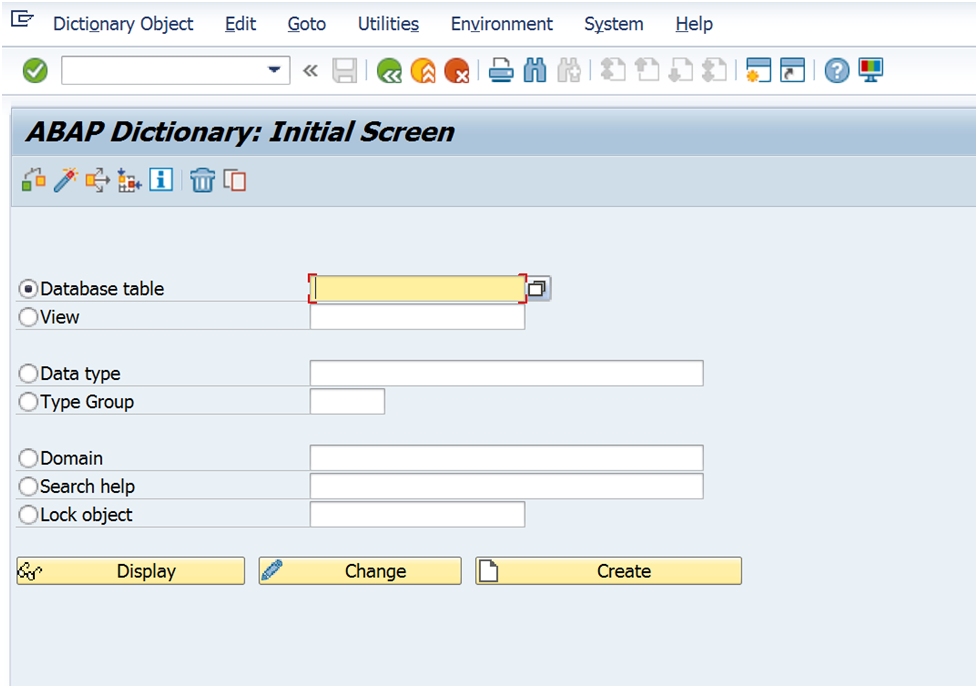Open the command field dropdown arrow
This screenshot has width=978, height=688.
click(274, 70)
